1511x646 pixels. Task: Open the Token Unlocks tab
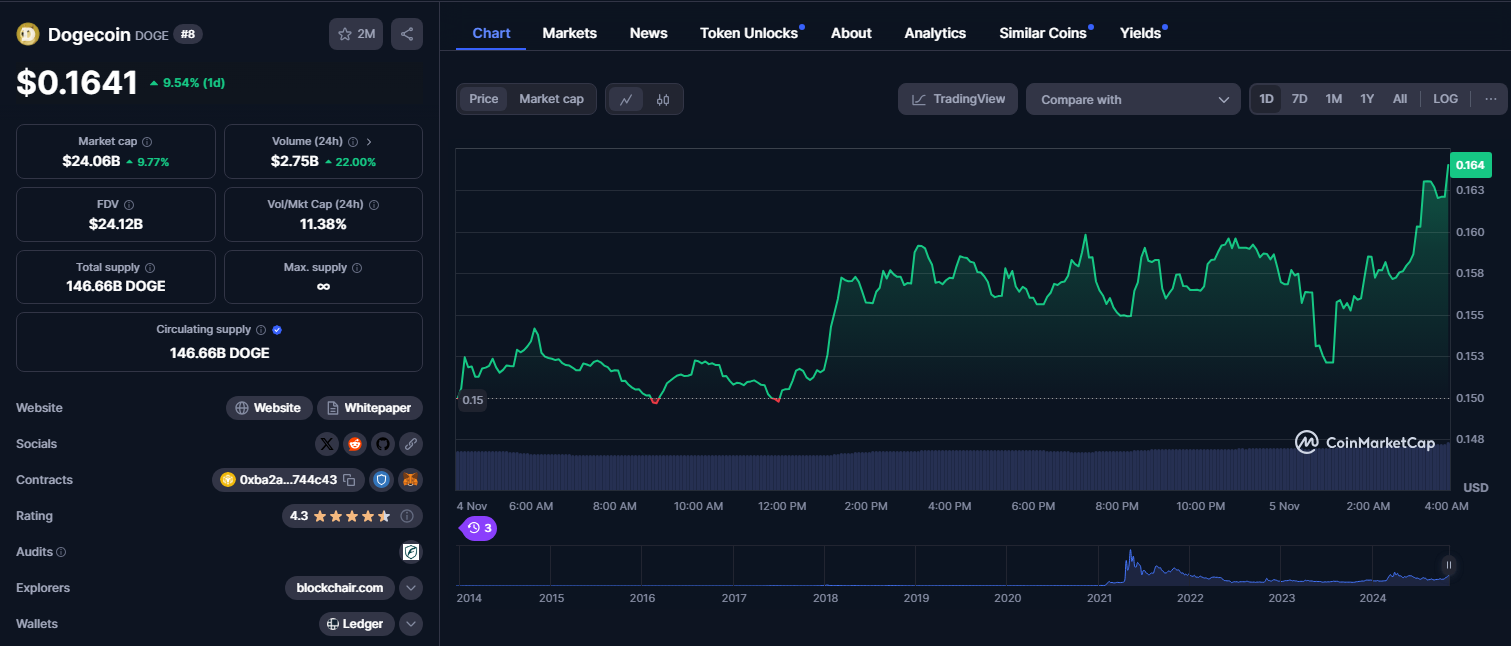tap(749, 33)
